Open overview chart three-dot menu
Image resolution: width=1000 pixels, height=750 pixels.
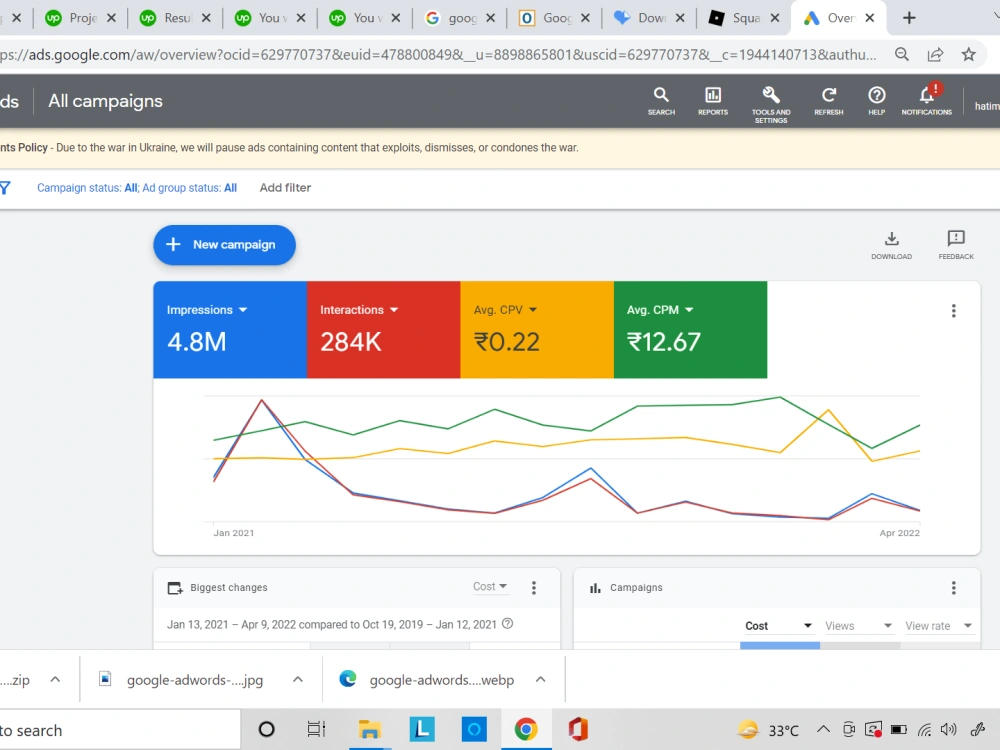click(x=953, y=311)
